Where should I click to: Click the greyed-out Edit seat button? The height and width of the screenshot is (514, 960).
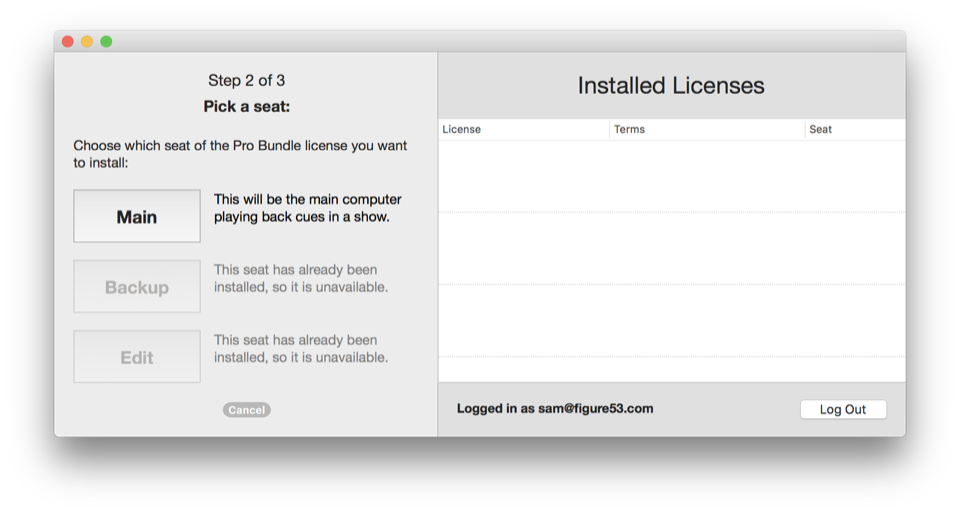137,357
